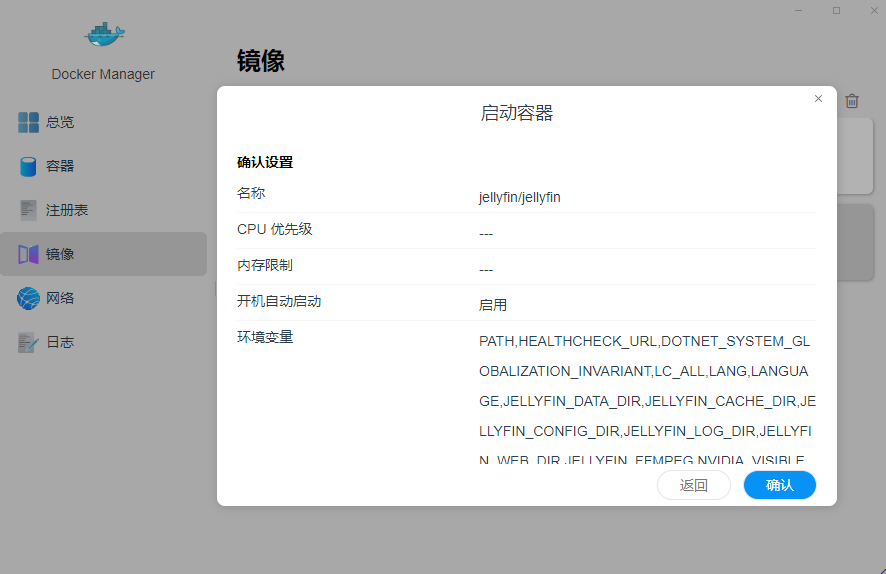Click the 镜像 image icon in sidebar
The width and height of the screenshot is (886, 574).
coord(28,254)
